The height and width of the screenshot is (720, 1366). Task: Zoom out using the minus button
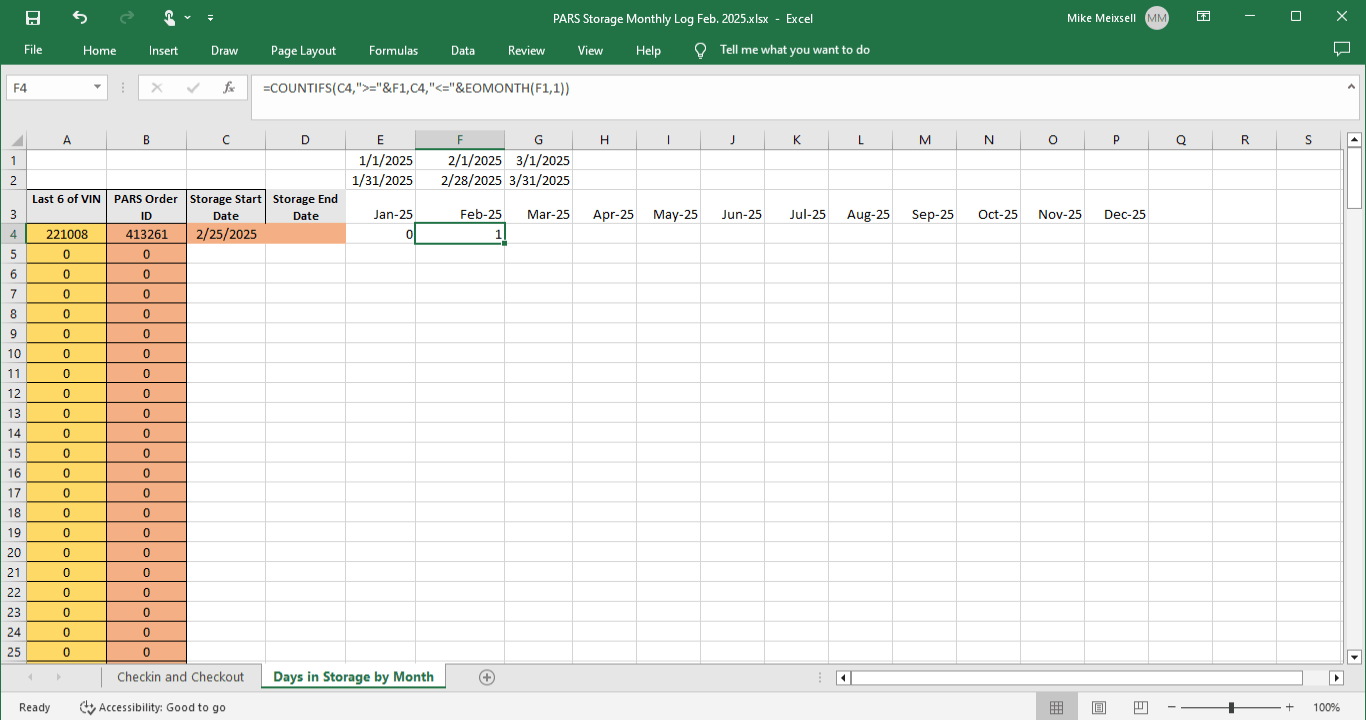click(x=1172, y=708)
